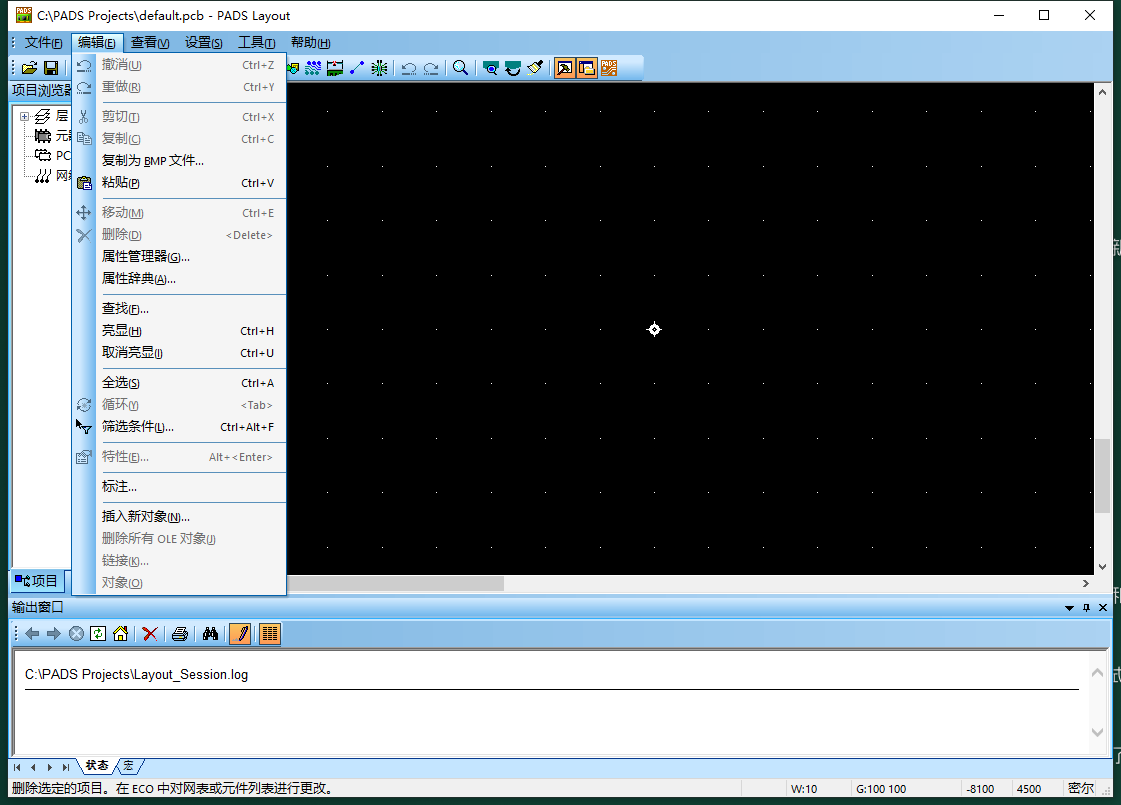Click the back arrow in the output window
The width and height of the screenshot is (1121, 805).
32,633
